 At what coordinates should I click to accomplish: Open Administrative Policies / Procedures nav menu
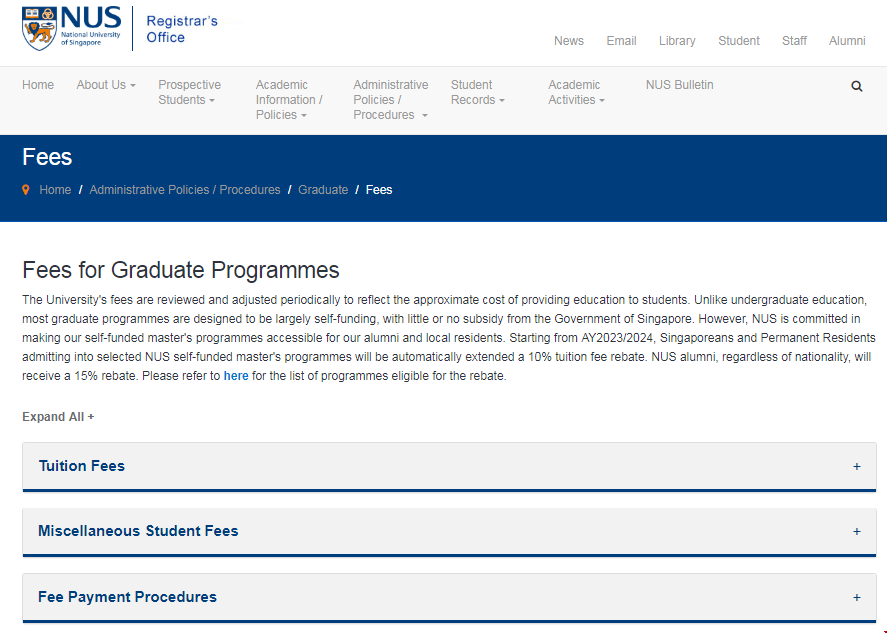[390, 100]
